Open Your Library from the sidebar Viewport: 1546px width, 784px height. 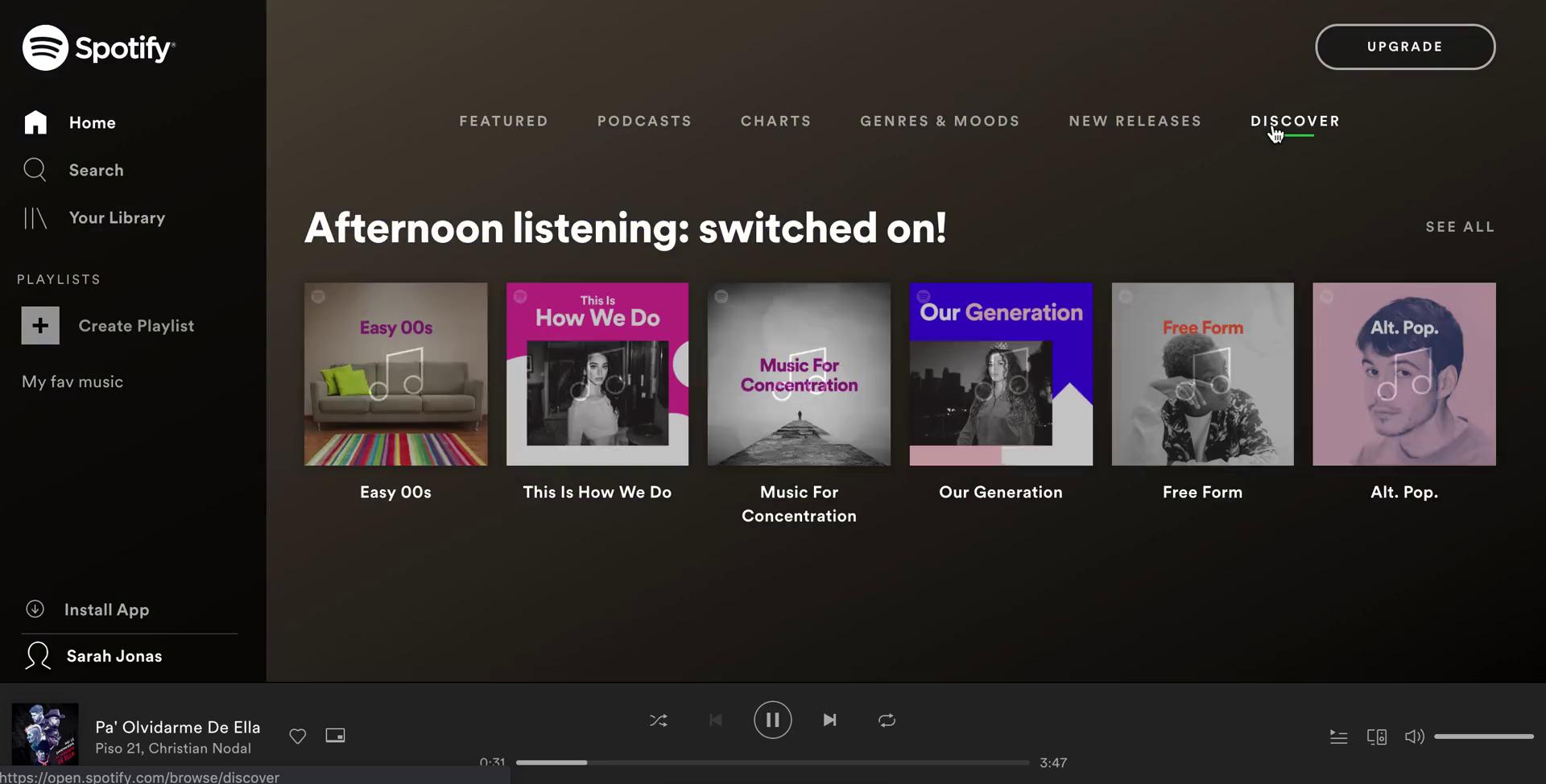click(x=117, y=217)
